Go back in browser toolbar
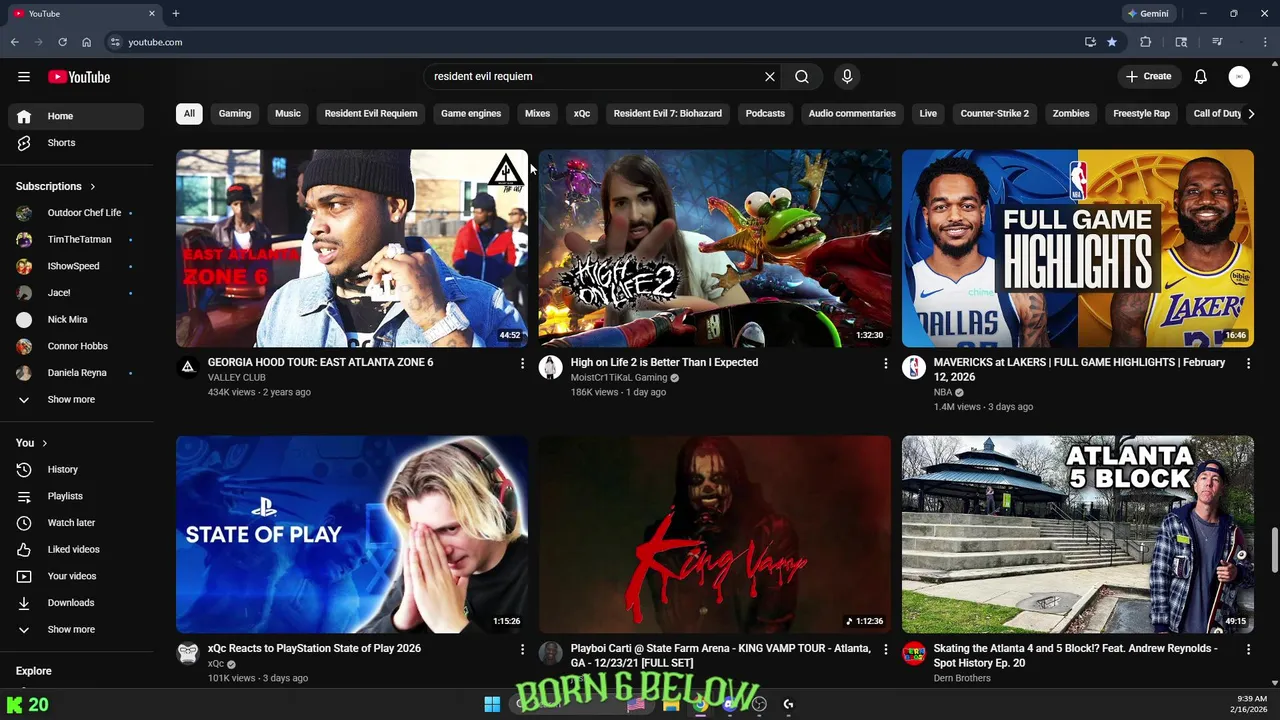 point(15,42)
